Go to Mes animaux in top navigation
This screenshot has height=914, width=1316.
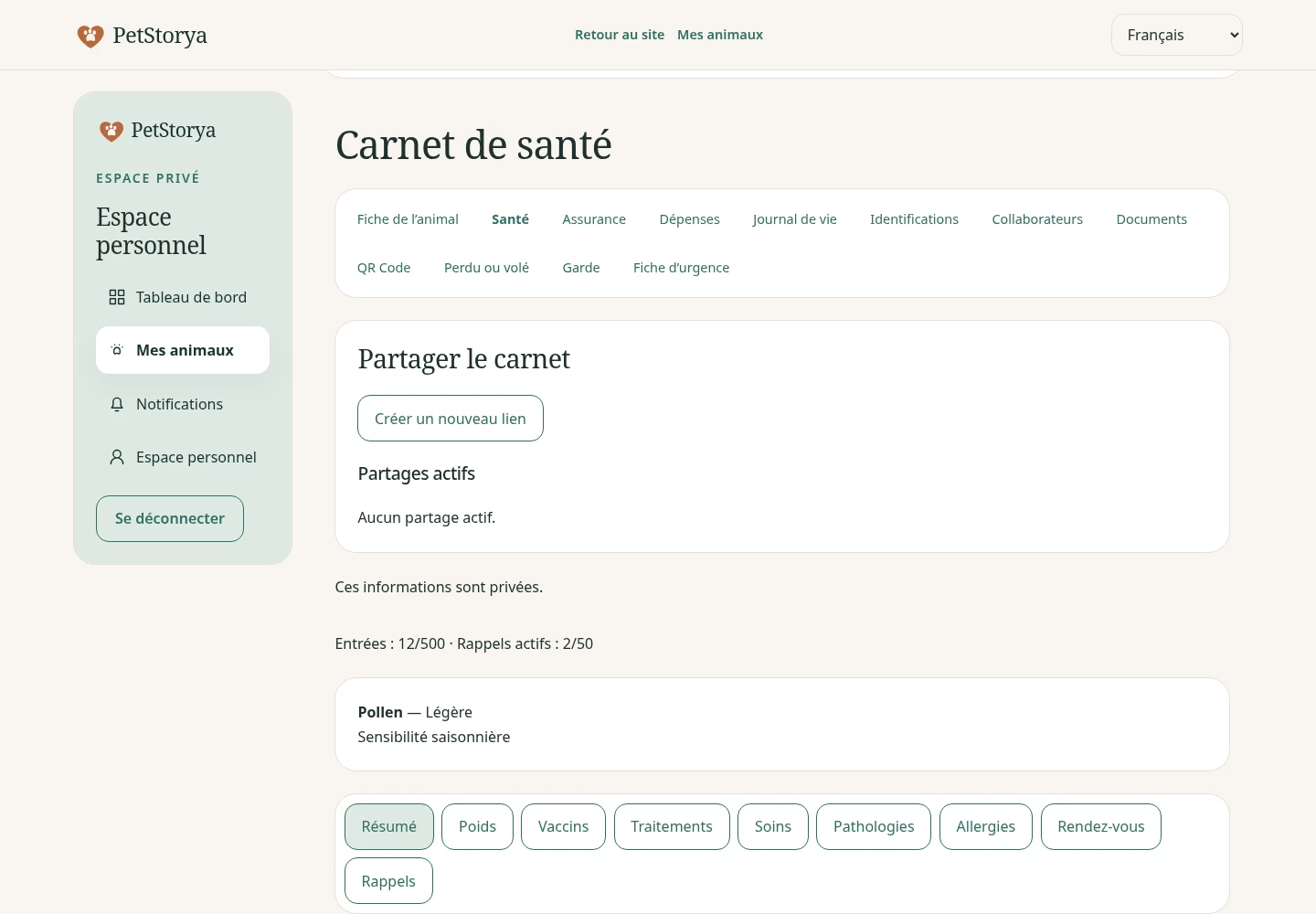tap(720, 35)
